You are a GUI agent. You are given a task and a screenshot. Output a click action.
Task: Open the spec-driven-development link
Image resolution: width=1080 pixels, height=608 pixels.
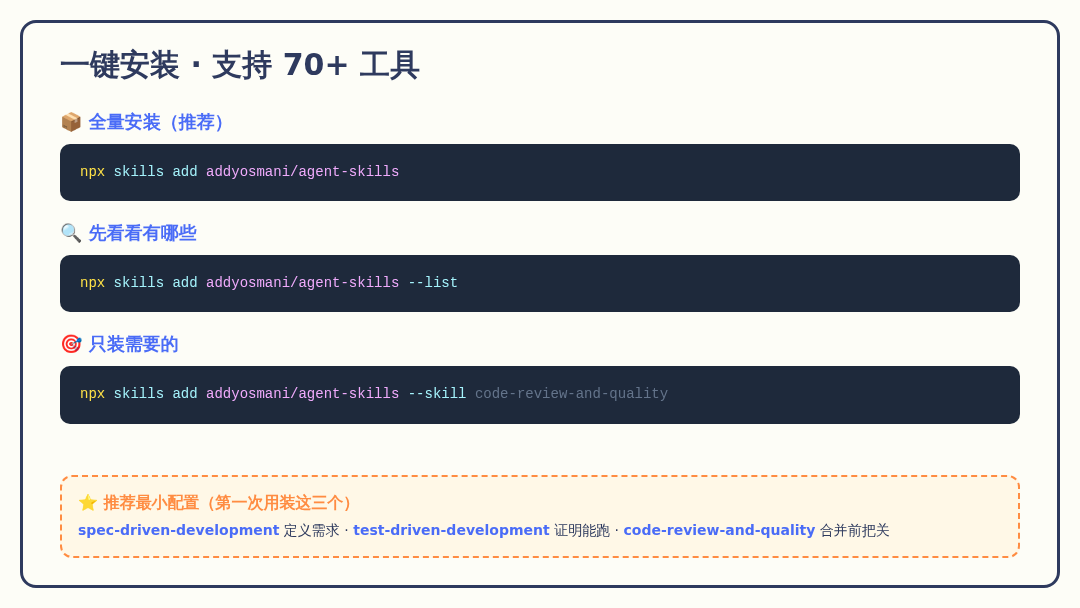pyautogui.click(x=178, y=530)
